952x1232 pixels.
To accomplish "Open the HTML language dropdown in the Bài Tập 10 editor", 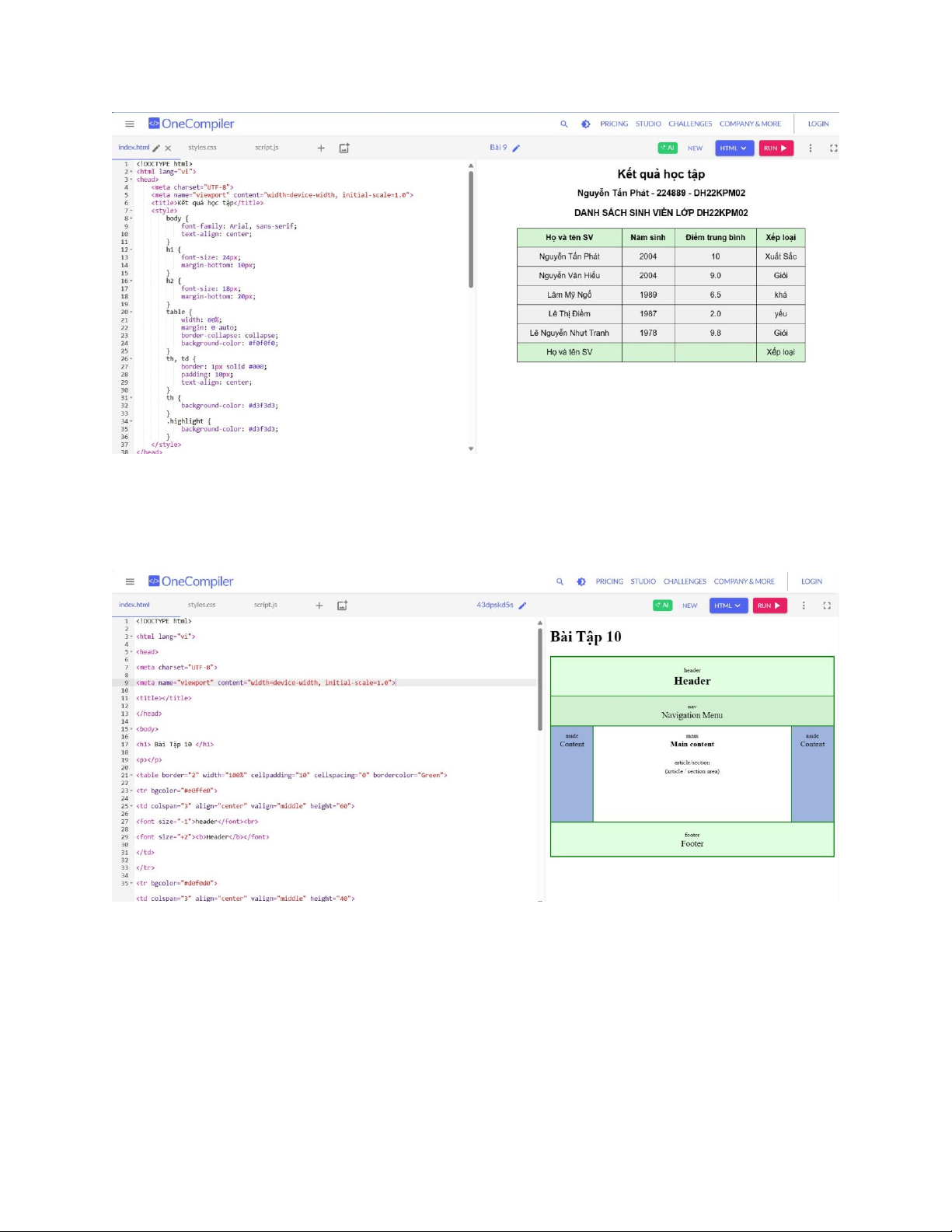I will pyautogui.click(x=729, y=606).
